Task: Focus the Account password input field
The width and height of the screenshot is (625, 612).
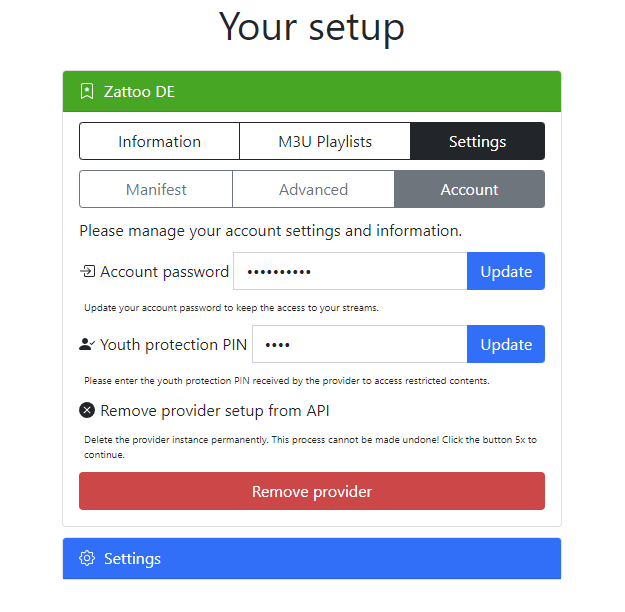Action: tap(350, 271)
